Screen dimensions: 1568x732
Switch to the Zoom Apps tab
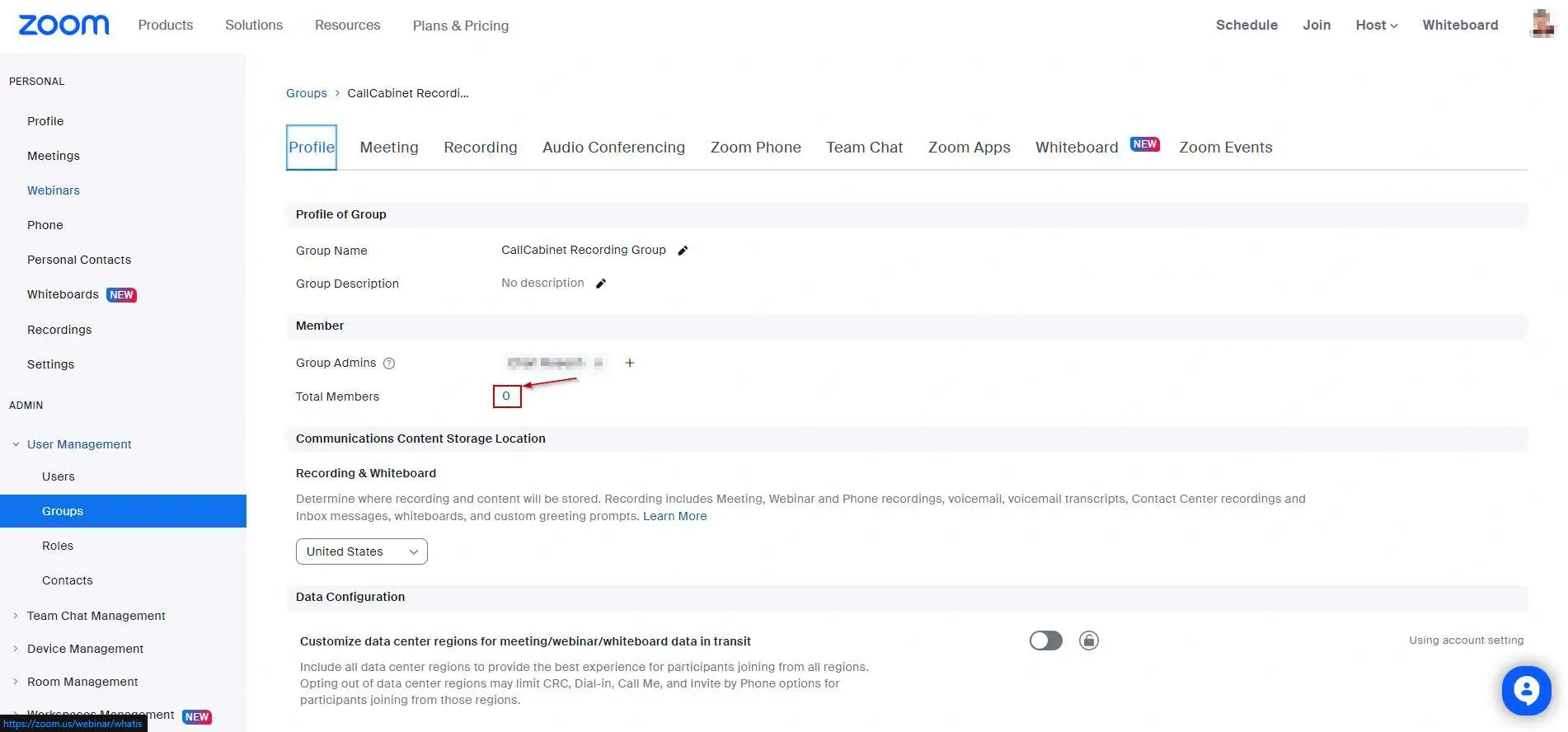click(x=969, y=148)
